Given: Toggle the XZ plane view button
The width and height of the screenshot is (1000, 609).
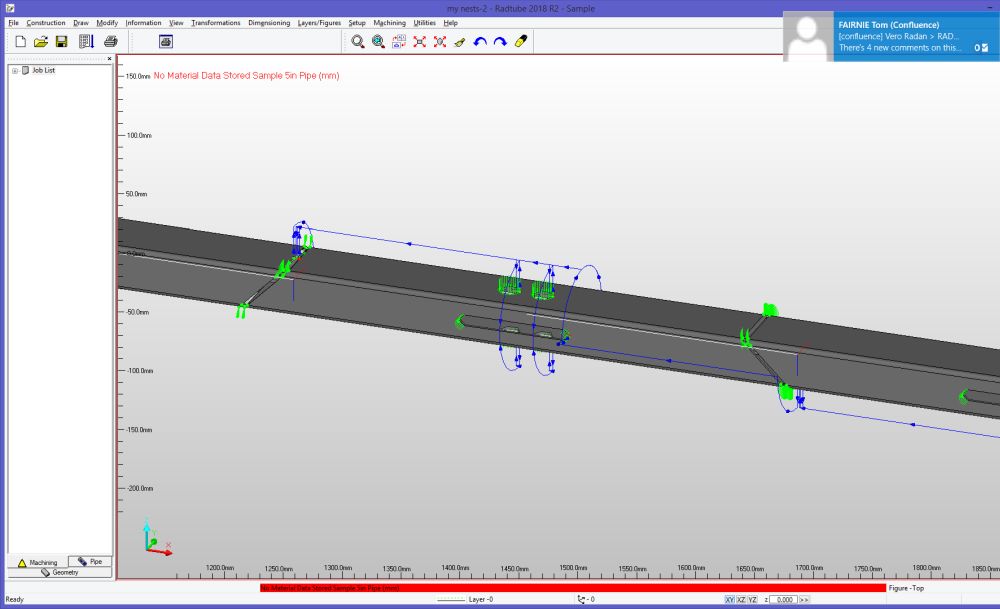Looking at the screenshot, I should point(741,599).
